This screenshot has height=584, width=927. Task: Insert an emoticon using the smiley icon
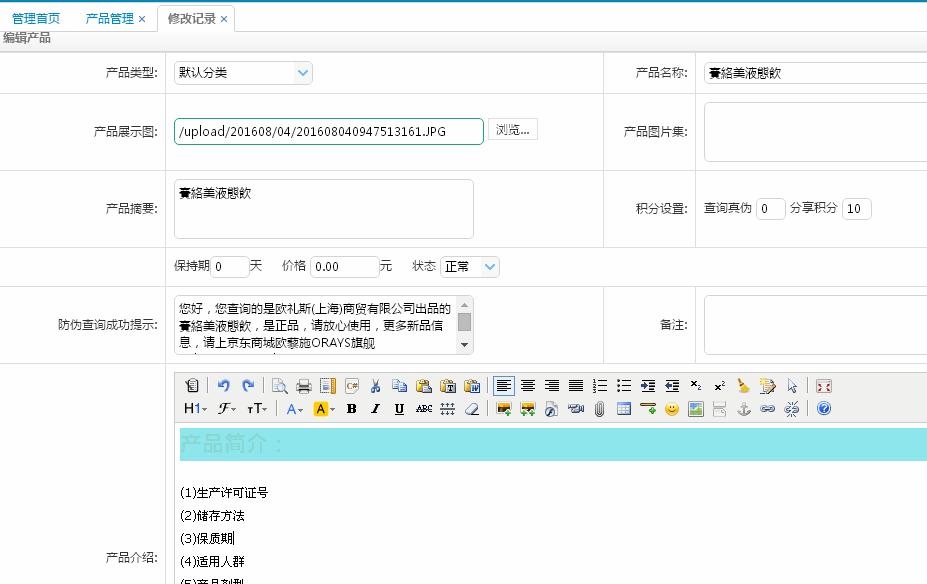[x=672, y=409]
